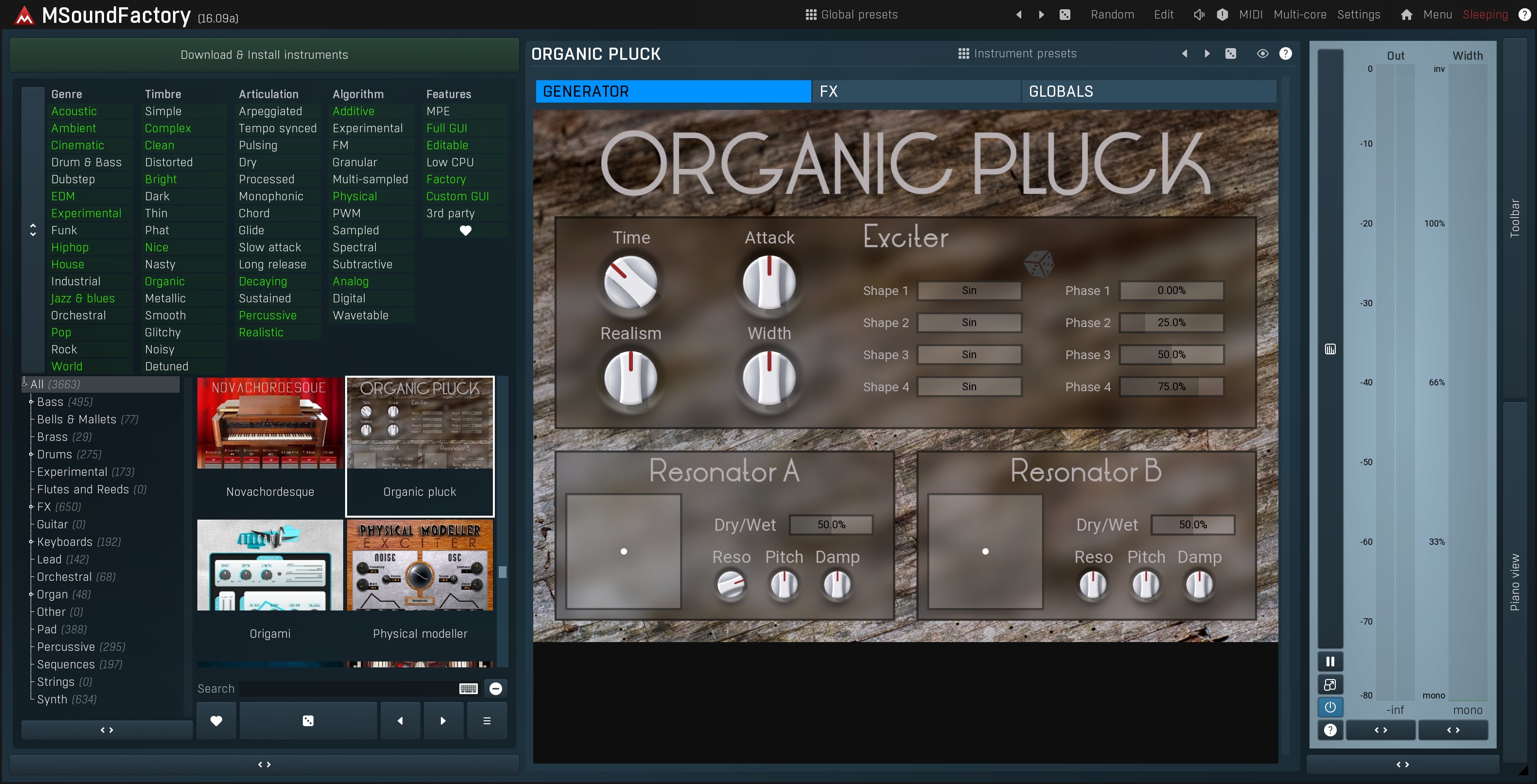The image size is (1537, 784).
Task: Select the GENERATOR tab
Action: tap(673, 91)
